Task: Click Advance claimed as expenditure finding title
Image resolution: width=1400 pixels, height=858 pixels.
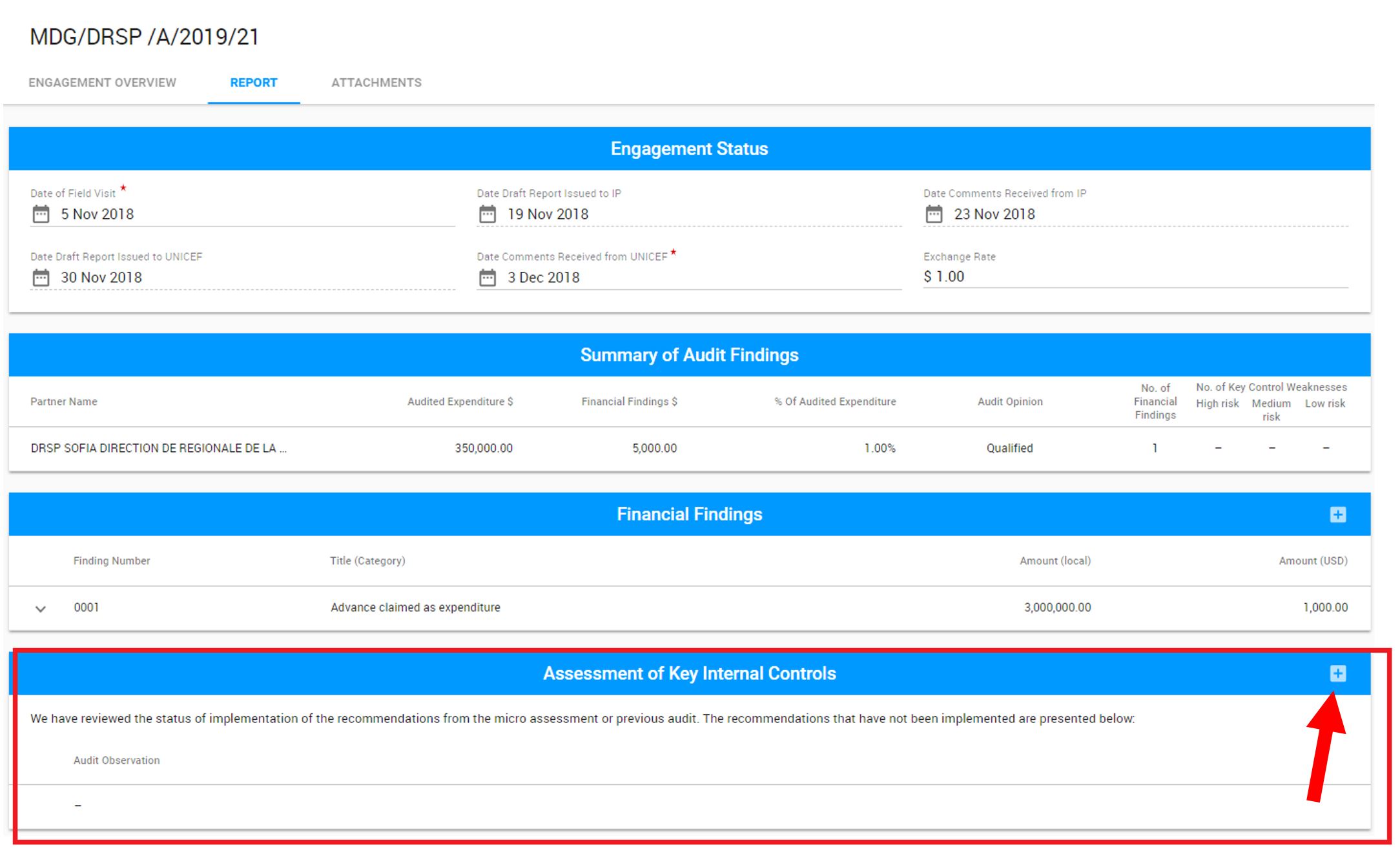Action: click(x=415, y=608)
